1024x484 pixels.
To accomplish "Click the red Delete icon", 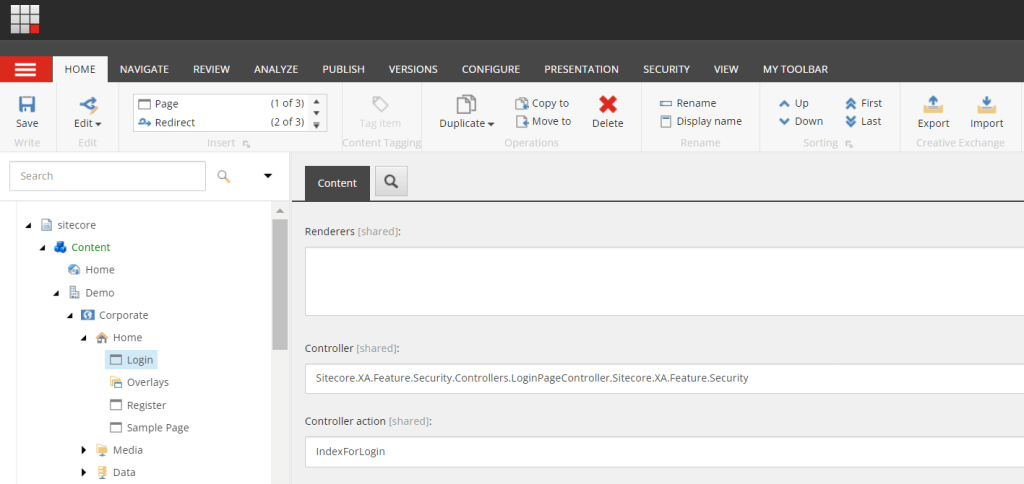I will tap(607, 105).
